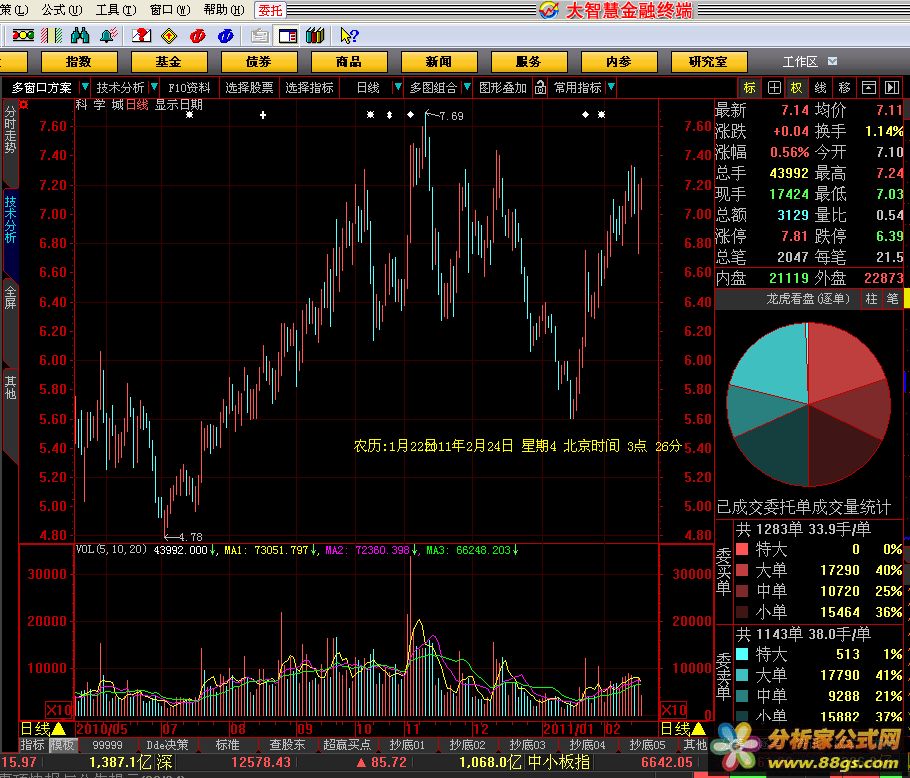
Task: Click the 选择股票 toolbar item
Action: 249,88
